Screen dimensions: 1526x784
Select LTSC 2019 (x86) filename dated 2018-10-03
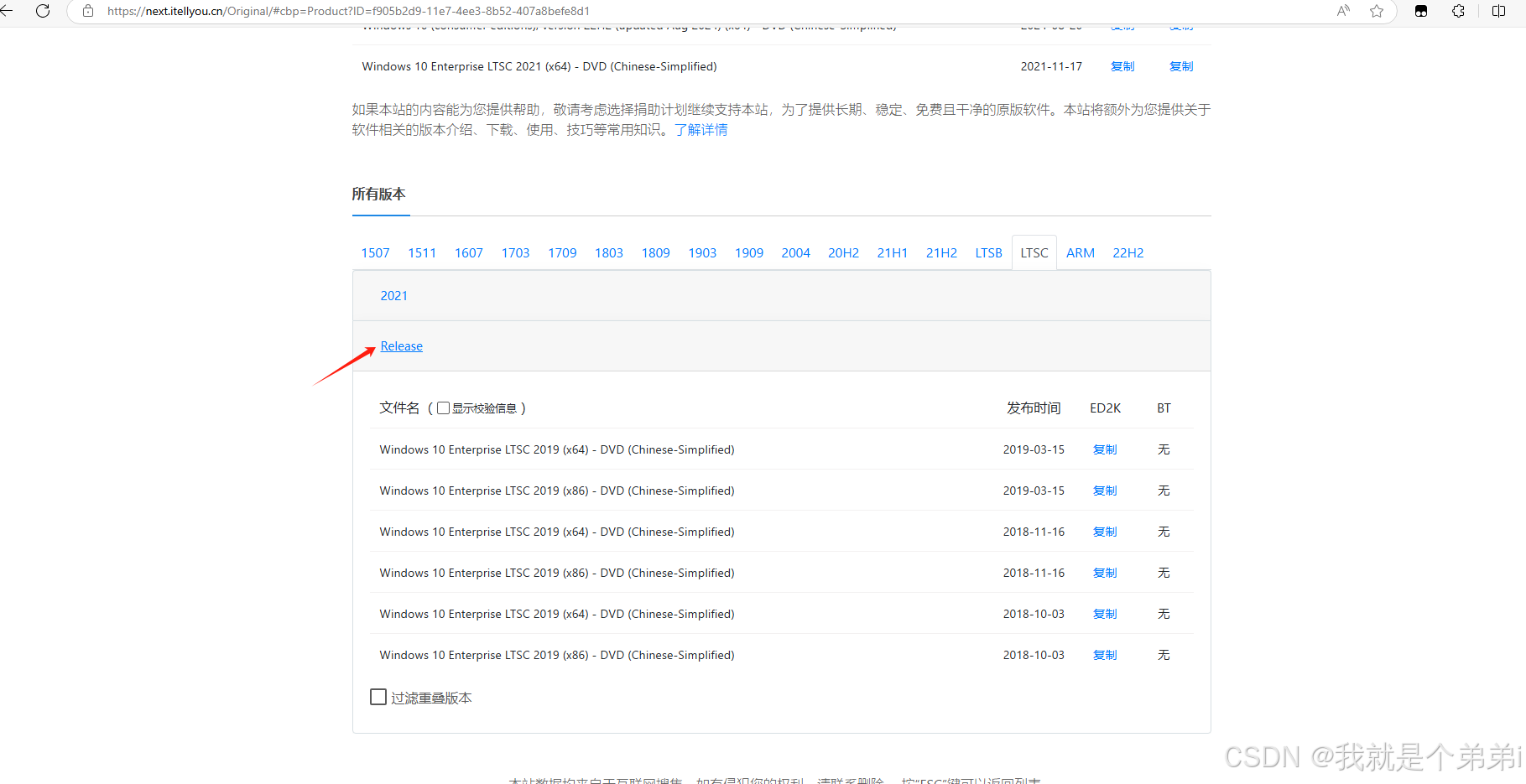pos(557,655)
